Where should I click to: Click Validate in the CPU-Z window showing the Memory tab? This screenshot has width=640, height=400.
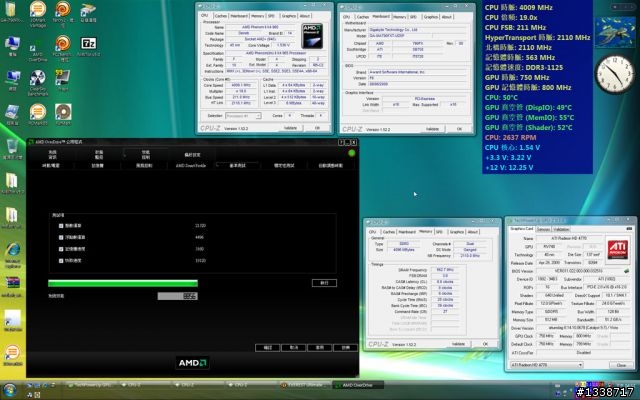(458, 344)
